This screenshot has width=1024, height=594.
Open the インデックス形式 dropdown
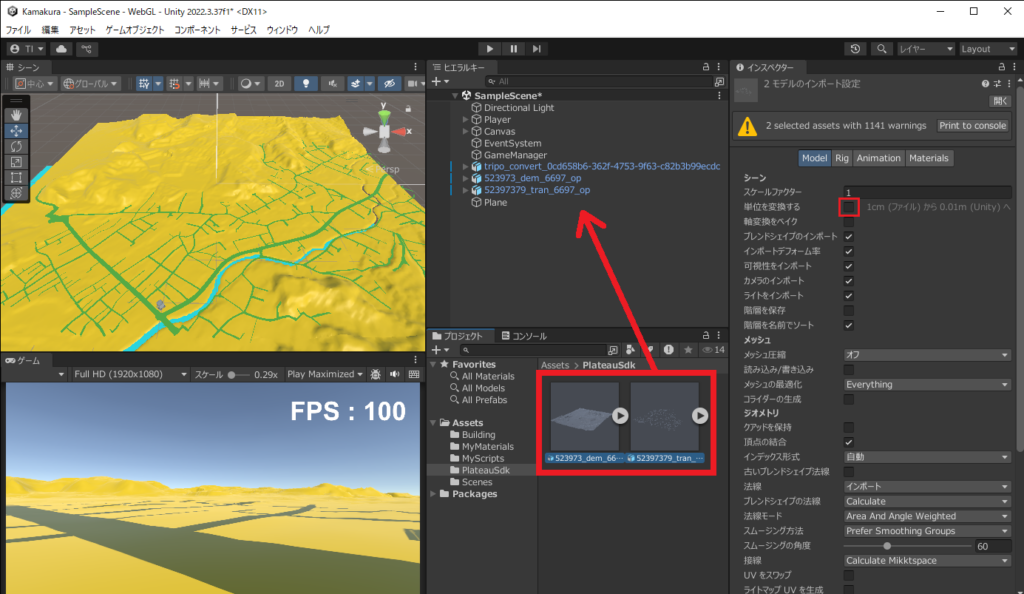coord(927,457)
